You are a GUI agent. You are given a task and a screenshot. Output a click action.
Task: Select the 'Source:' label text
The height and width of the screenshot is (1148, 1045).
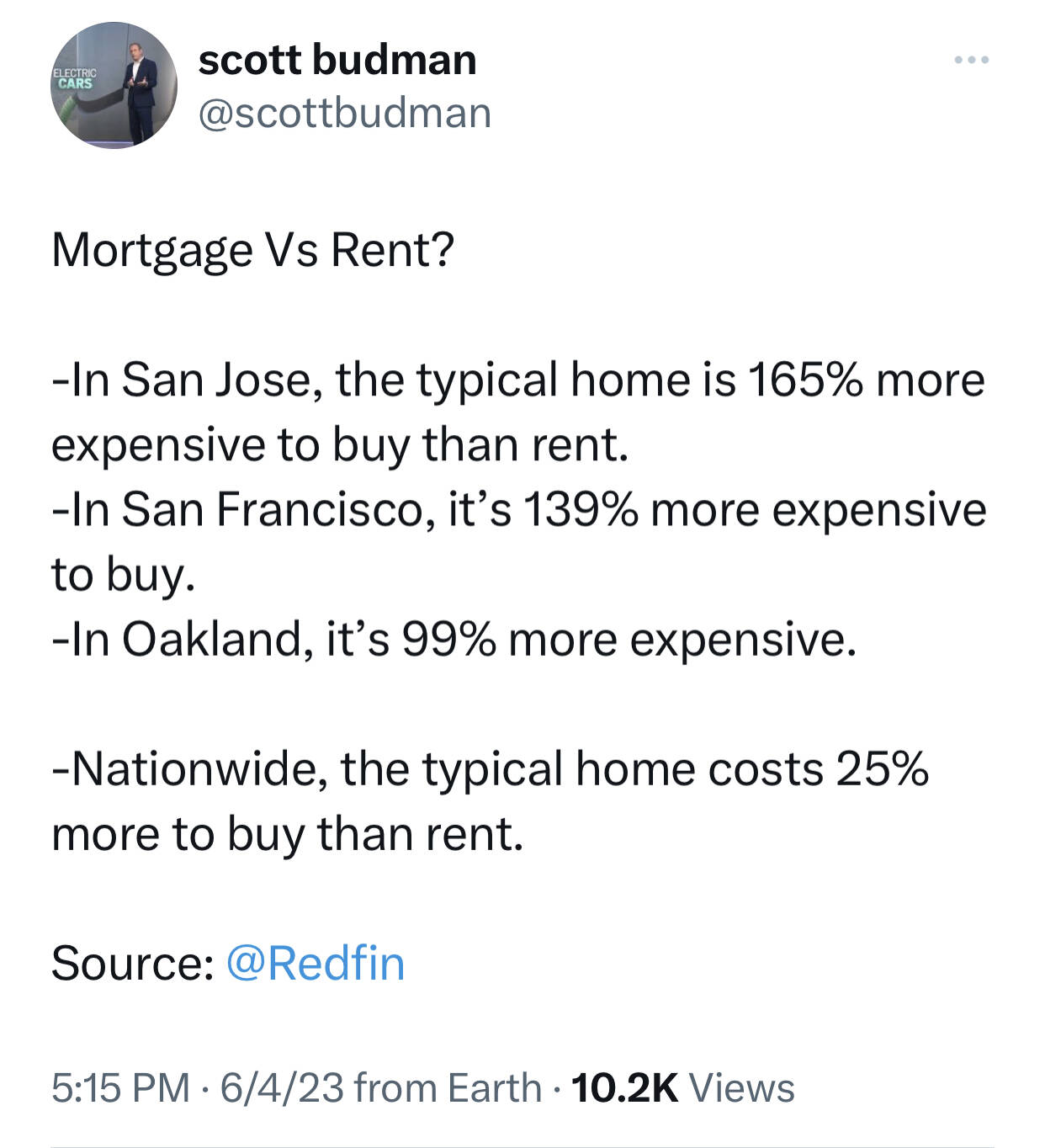pos(133,963)
